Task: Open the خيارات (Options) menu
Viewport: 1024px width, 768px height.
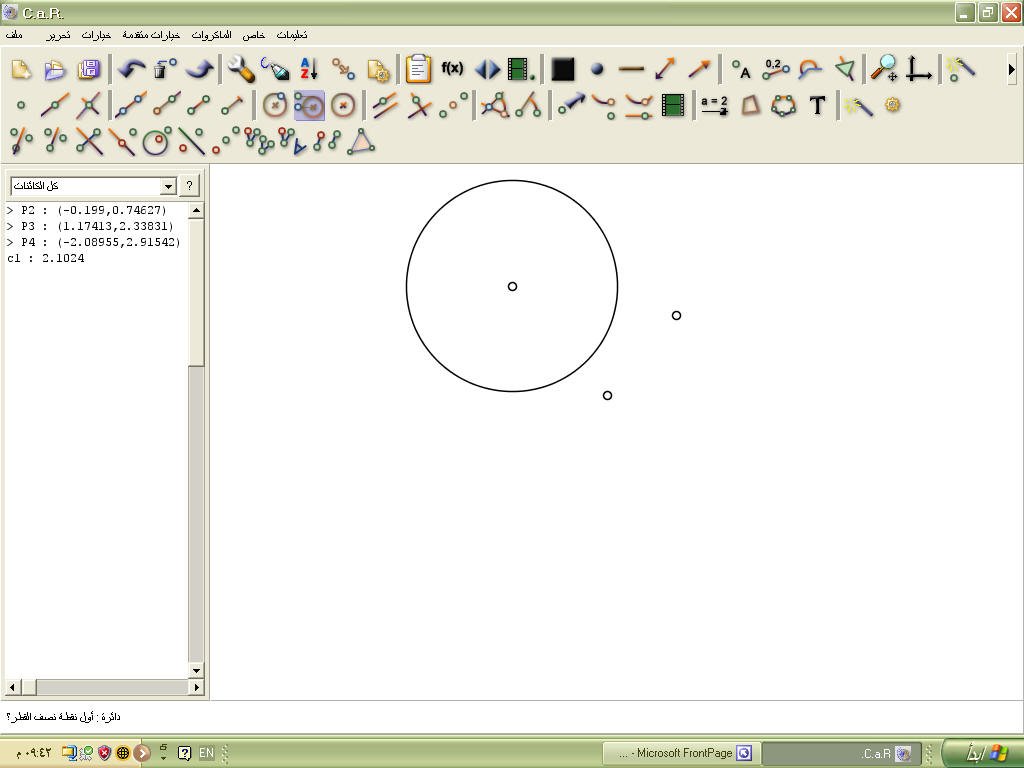Action: (96, 35)
